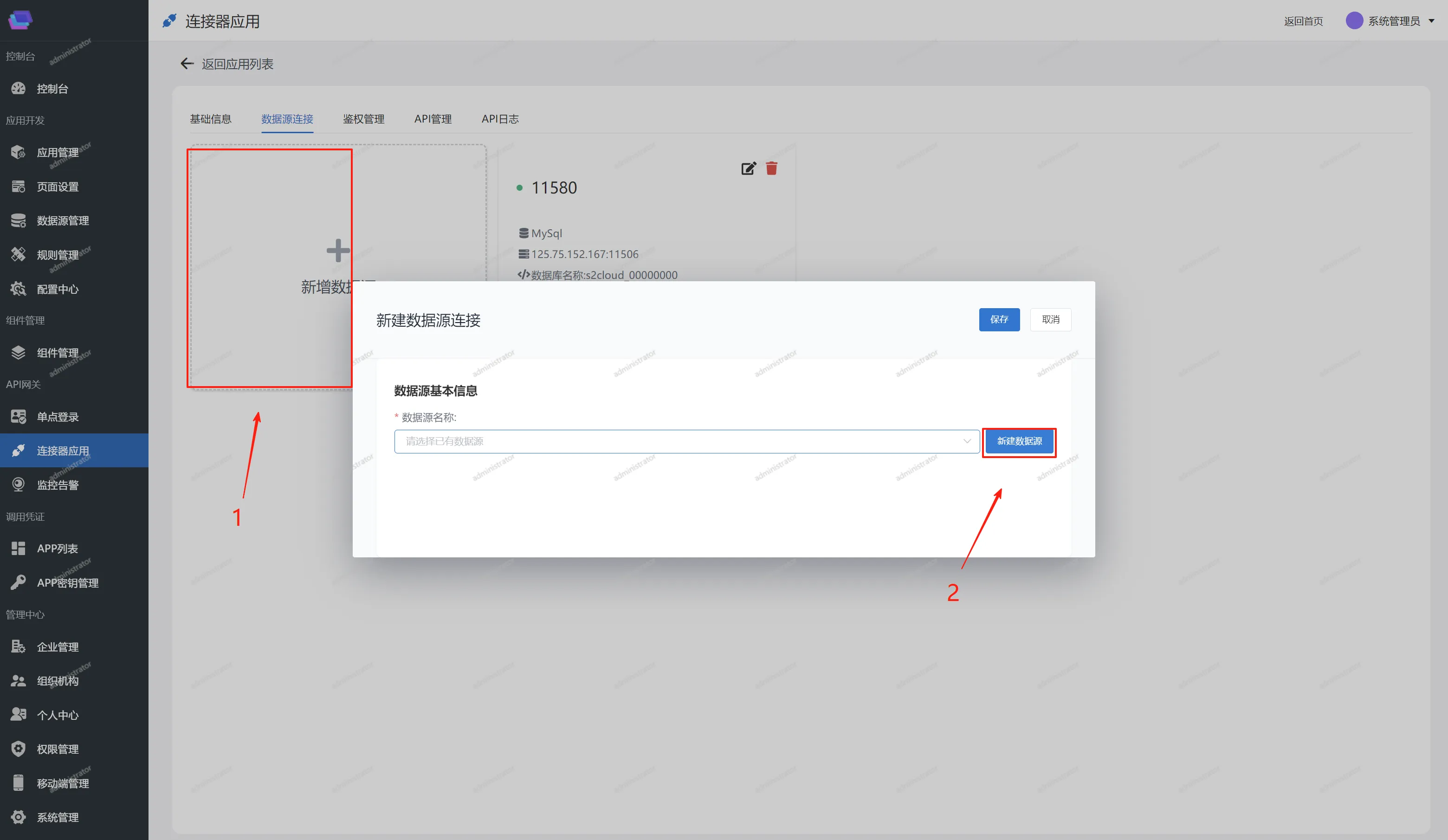Open 单点登录 in the sidebar
The width and height of the screenshot is (1448, 840).
coord(58,417)
